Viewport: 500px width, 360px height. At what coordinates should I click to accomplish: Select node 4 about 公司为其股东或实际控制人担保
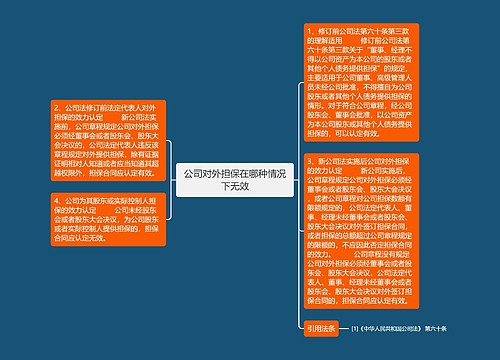[x=108, y=219]
